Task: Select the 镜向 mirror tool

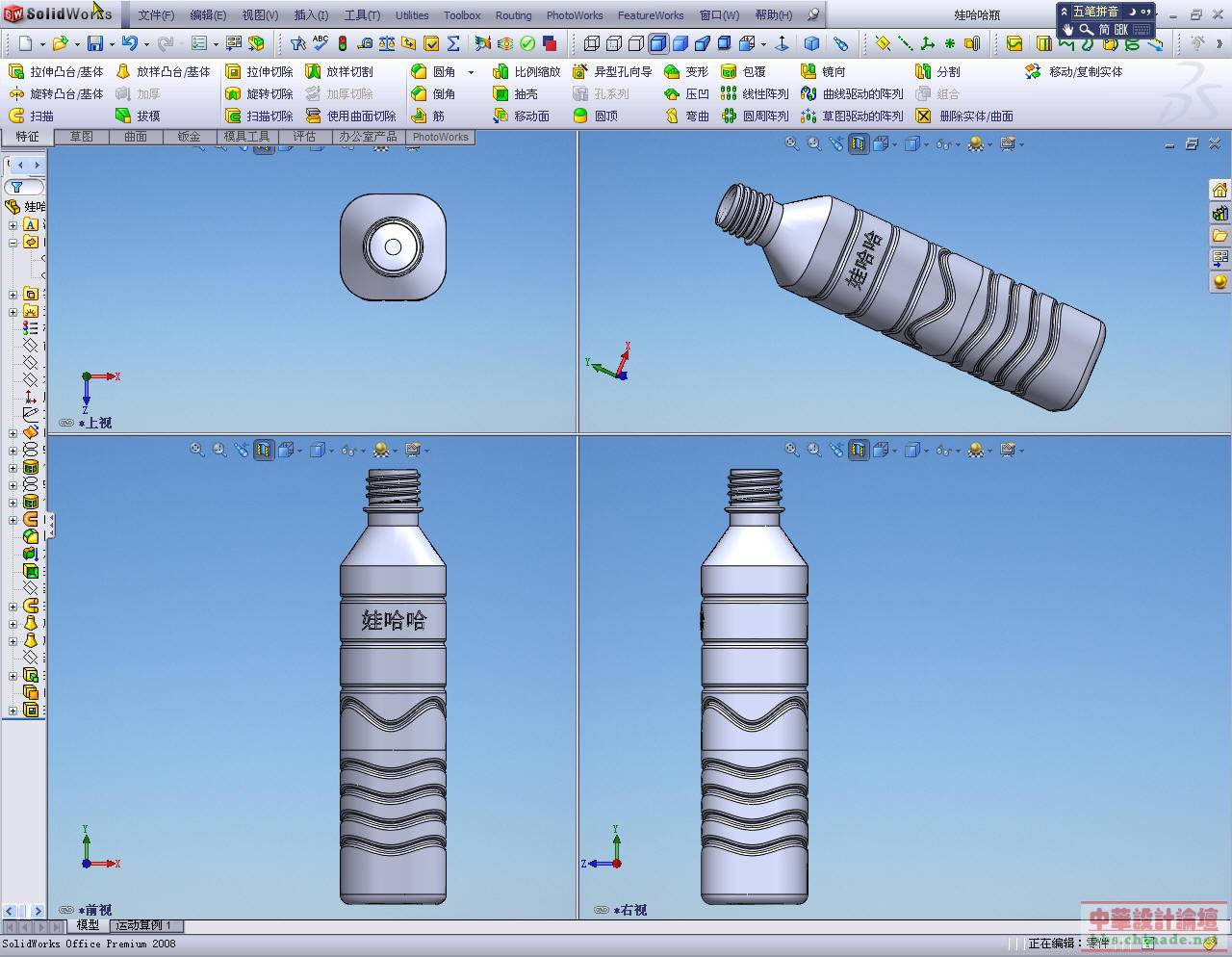Action: 823,71
